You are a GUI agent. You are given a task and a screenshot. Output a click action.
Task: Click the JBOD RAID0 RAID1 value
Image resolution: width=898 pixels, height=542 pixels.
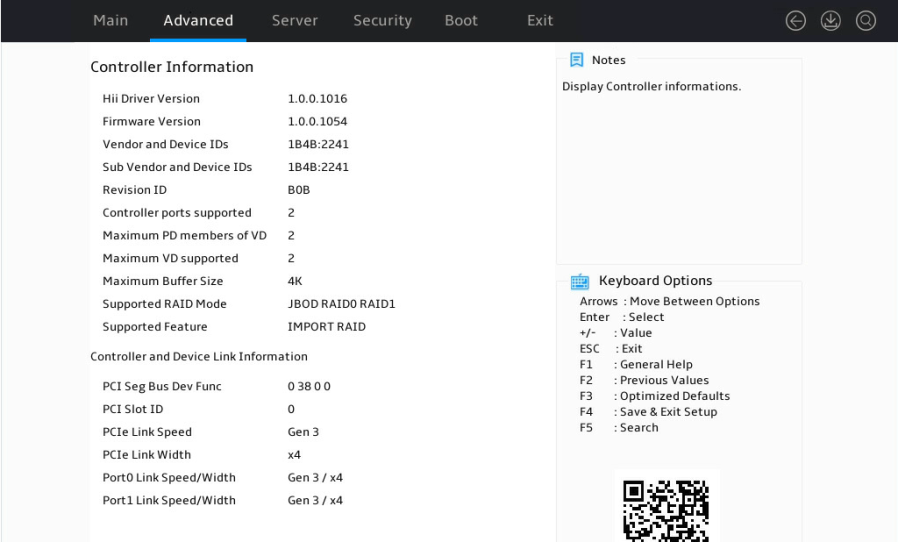click(x=341, y=304)
